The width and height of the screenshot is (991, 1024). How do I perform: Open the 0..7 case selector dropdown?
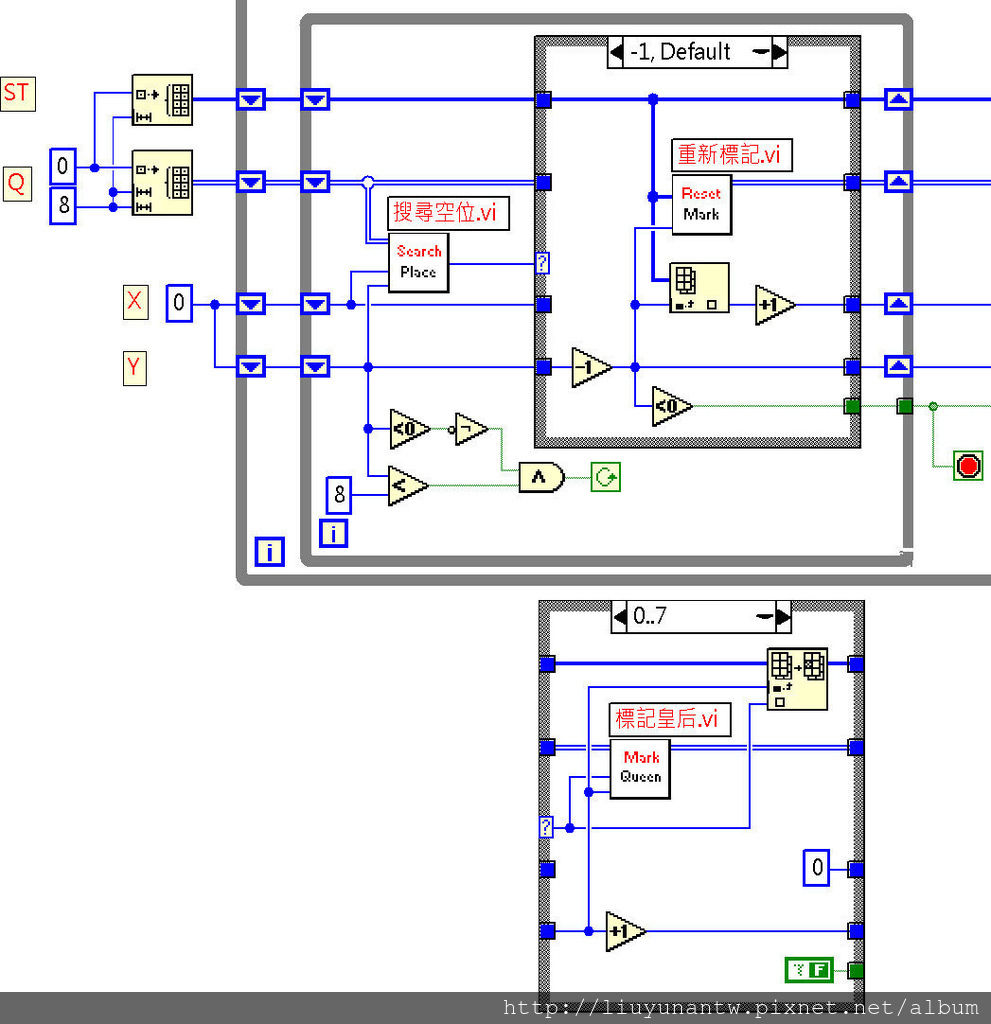[764, 616]
